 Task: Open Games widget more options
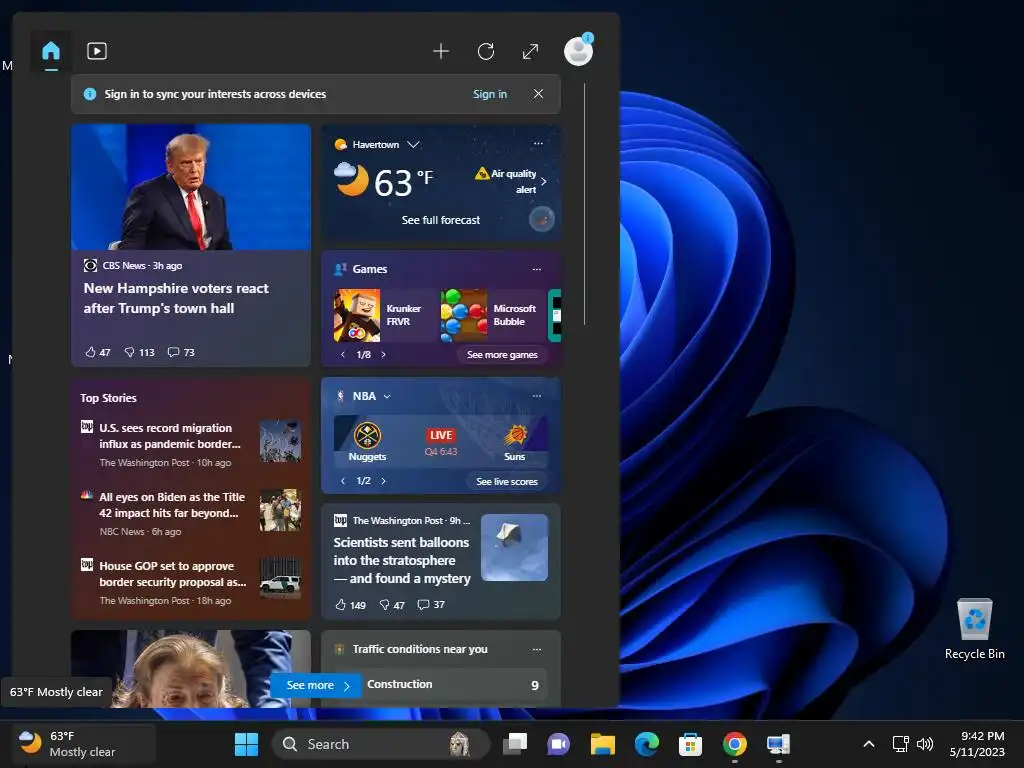537,269
